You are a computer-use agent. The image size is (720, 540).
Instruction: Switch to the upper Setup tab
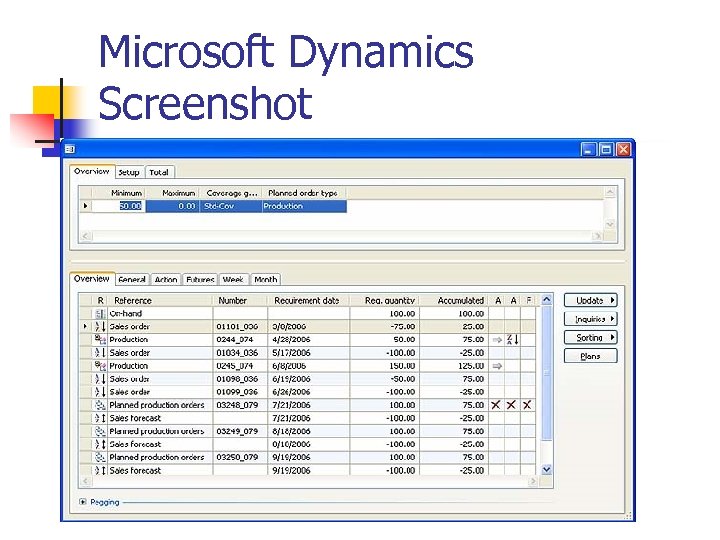pos(129,172)
